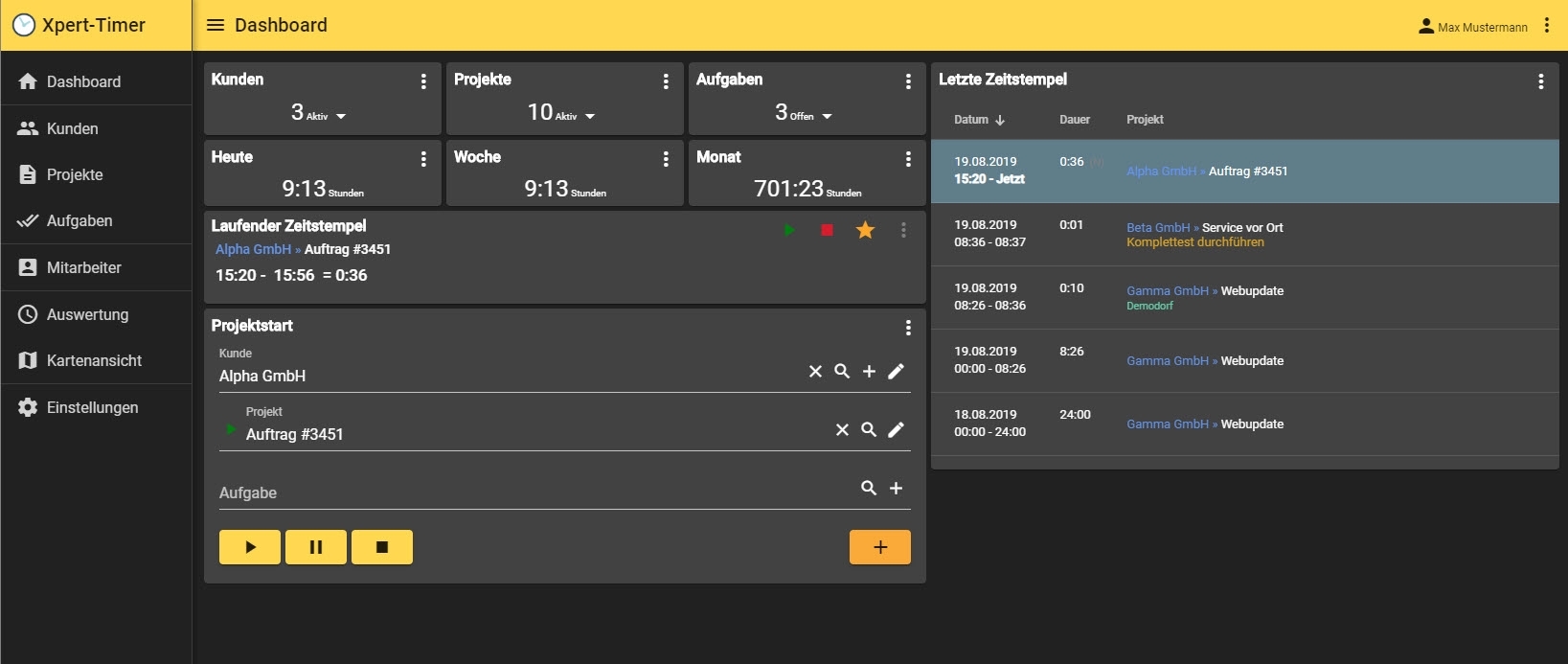Start the running timestamp with green play icon
1568x664 pixels.
tap(789, 230)
